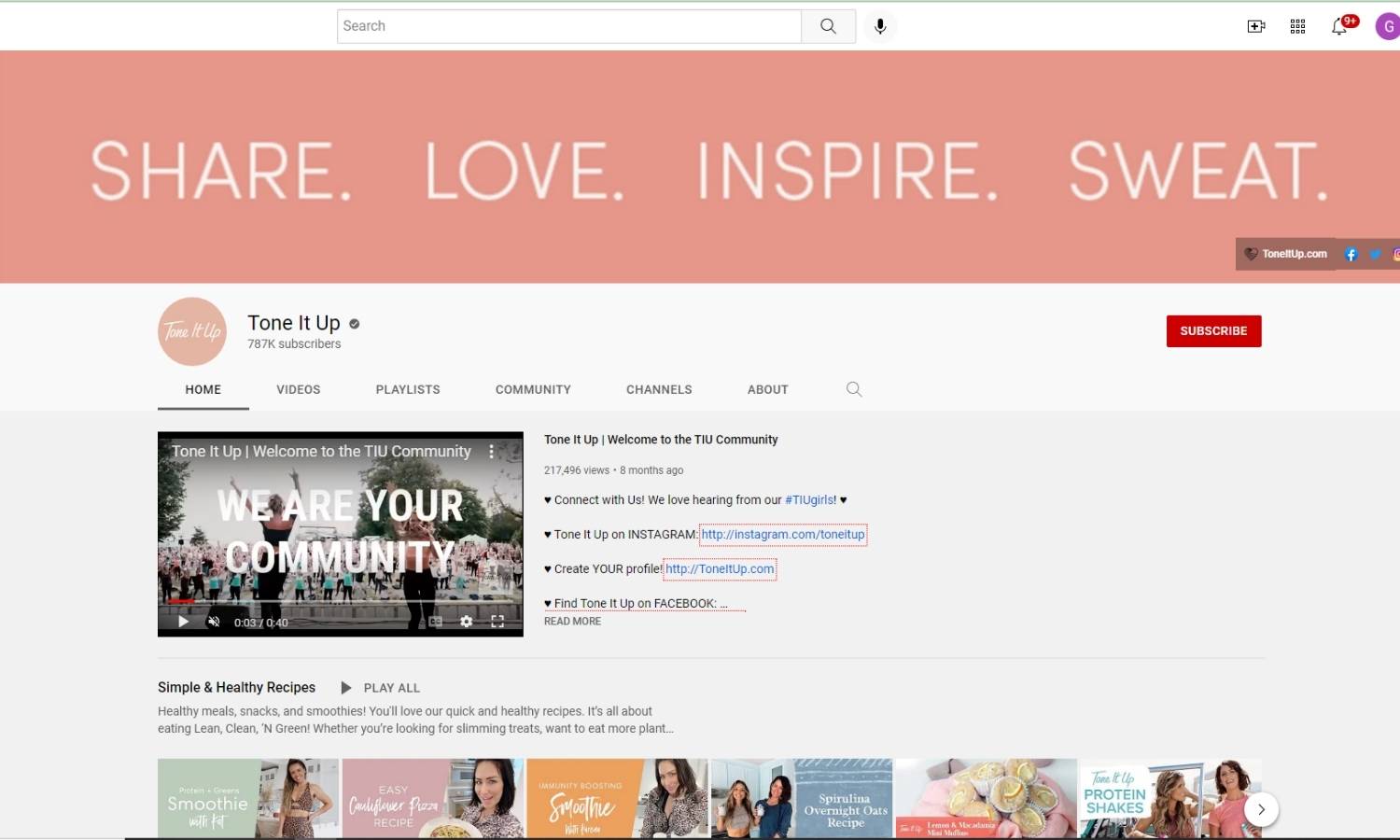Click the video title overlay in player
Viewport: 1400px width, 840px height.
pyautogui.click(x=321, y=452)
